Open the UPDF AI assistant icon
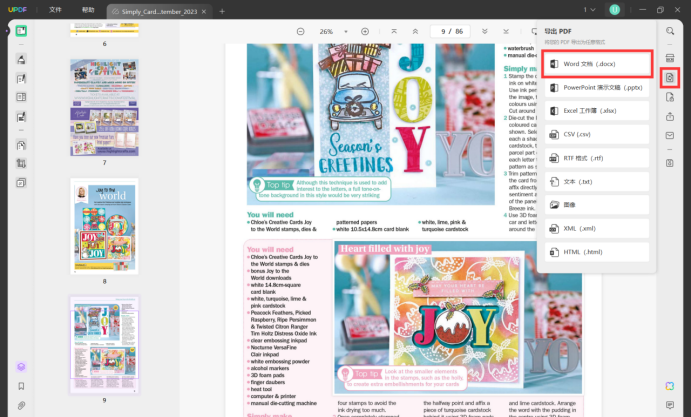The height and width of the screenshot is (417, 691). click(x=670, y=386)
